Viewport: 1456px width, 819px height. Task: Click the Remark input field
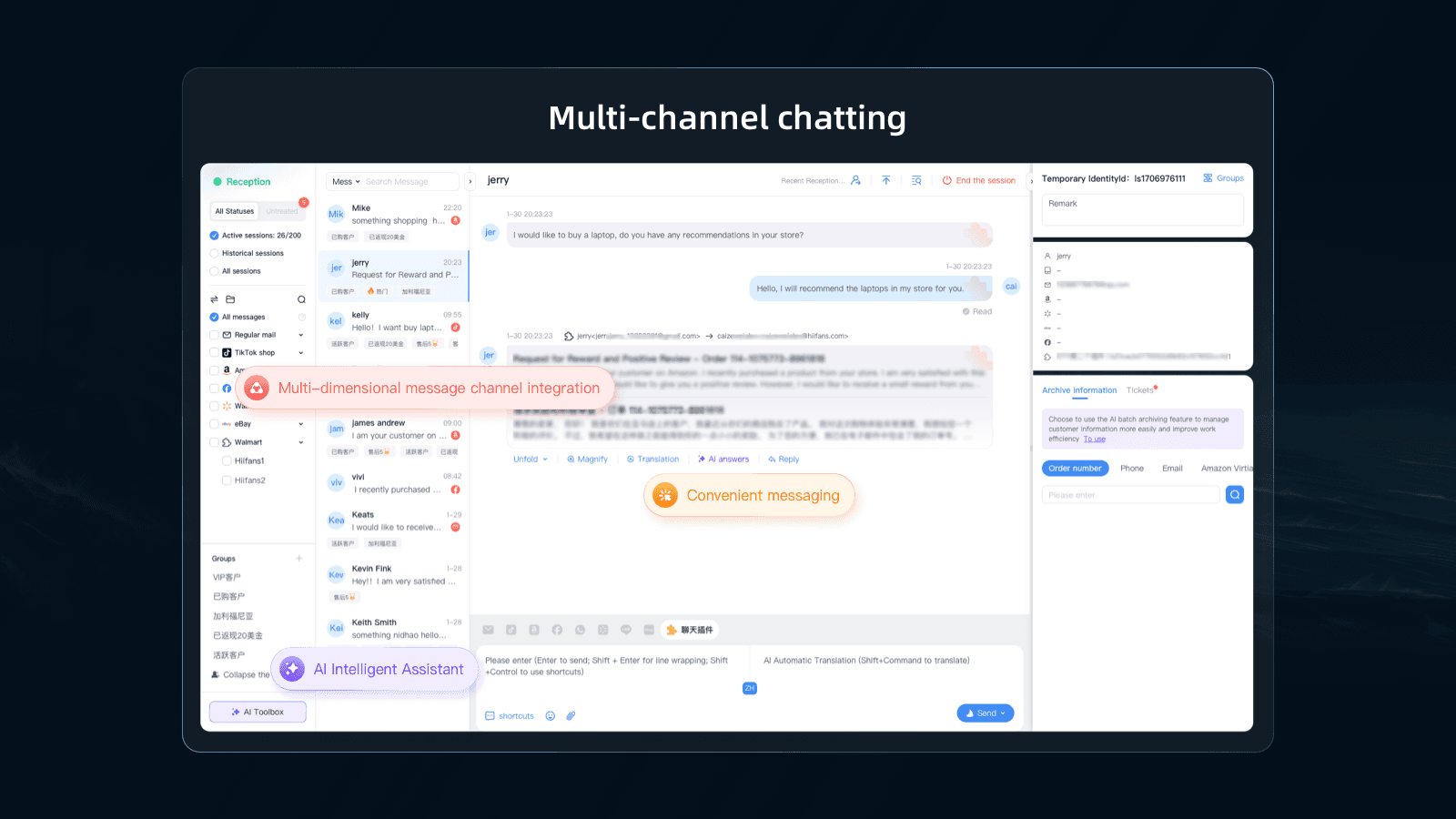pos(1142,211)
